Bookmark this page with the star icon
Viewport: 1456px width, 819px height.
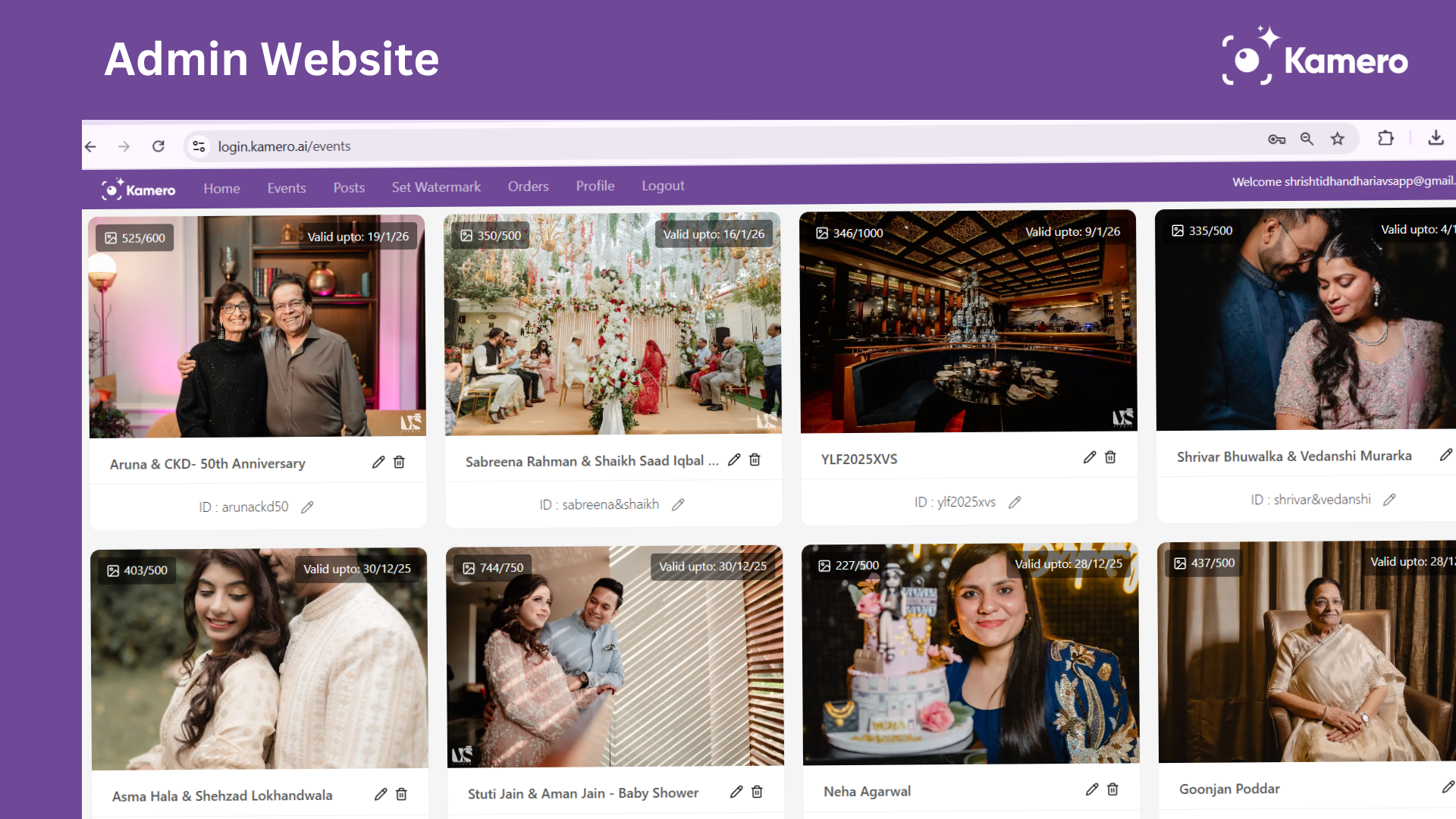[1337, 139]
